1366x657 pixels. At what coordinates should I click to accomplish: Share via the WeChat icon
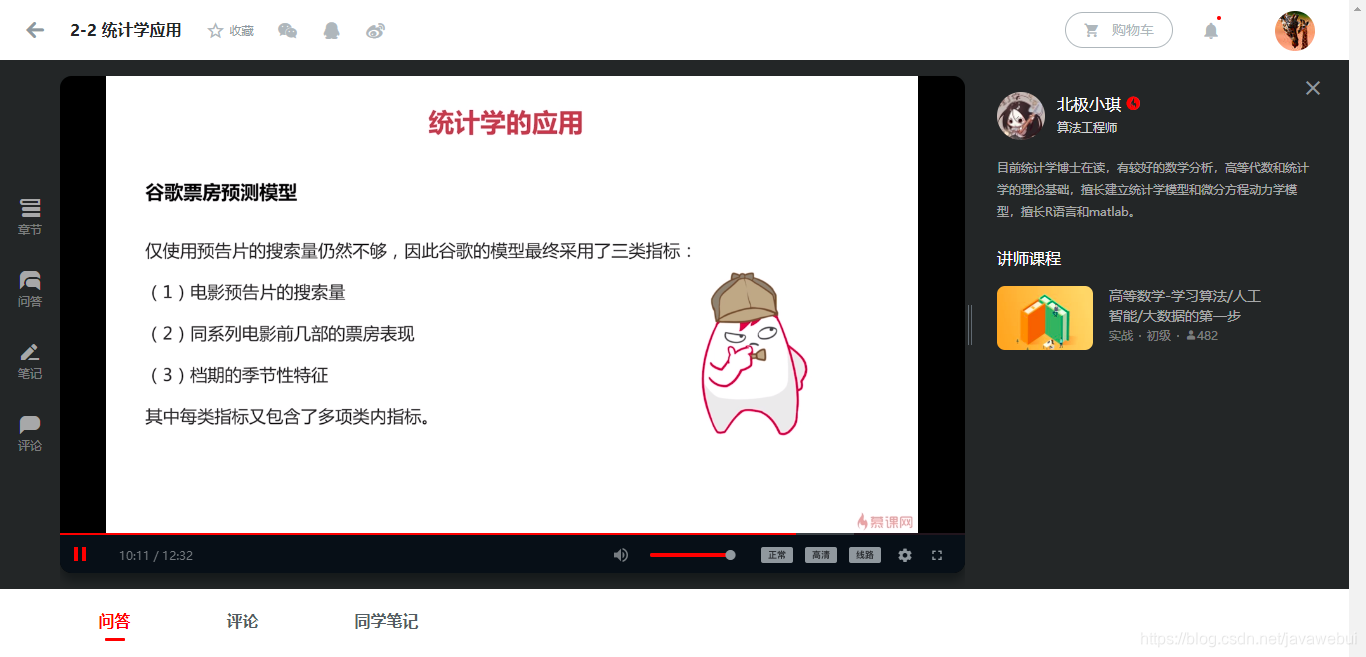tap(287, 31)
